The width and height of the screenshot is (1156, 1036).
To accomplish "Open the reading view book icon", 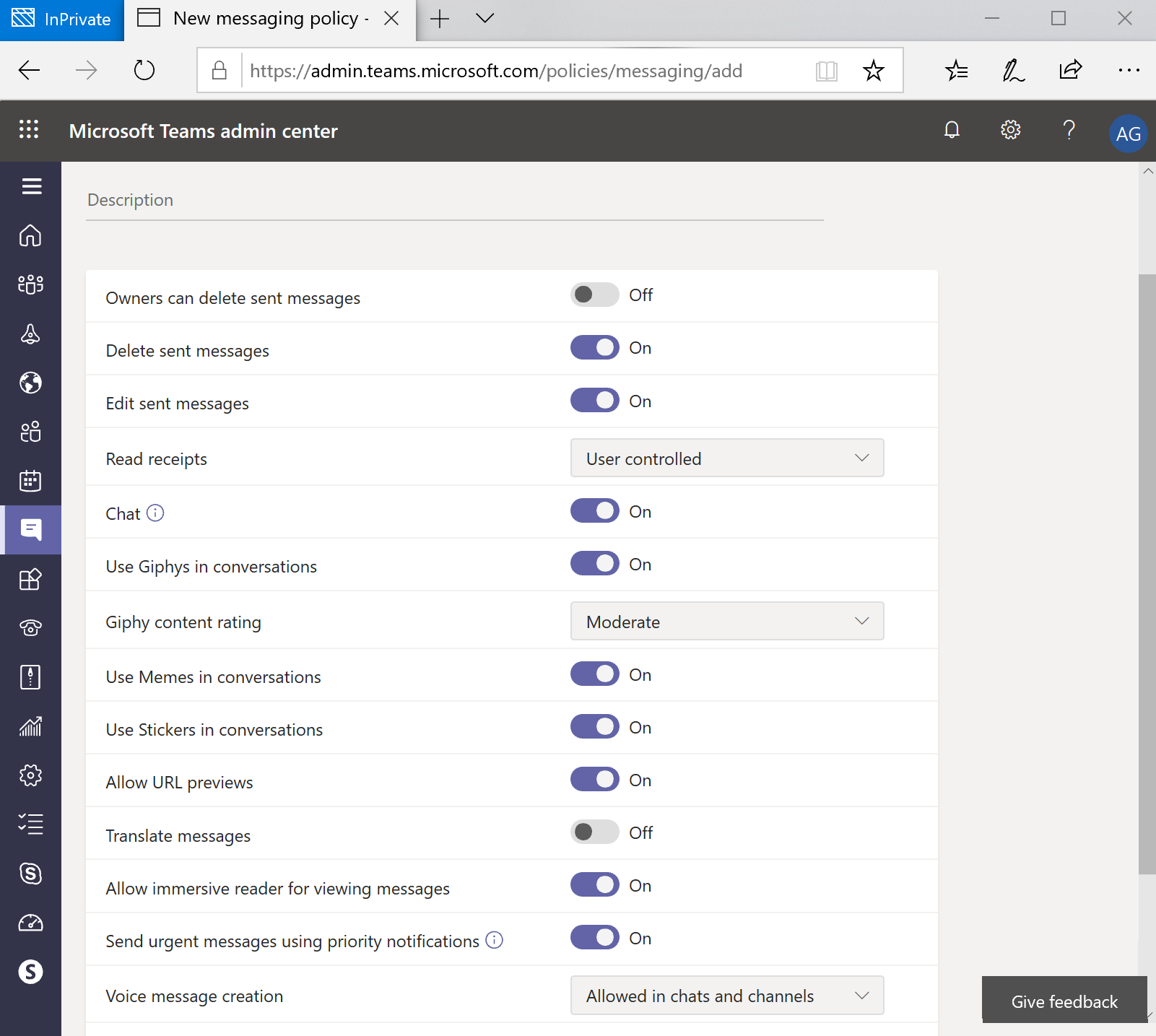I will click(x=827, y=71).
